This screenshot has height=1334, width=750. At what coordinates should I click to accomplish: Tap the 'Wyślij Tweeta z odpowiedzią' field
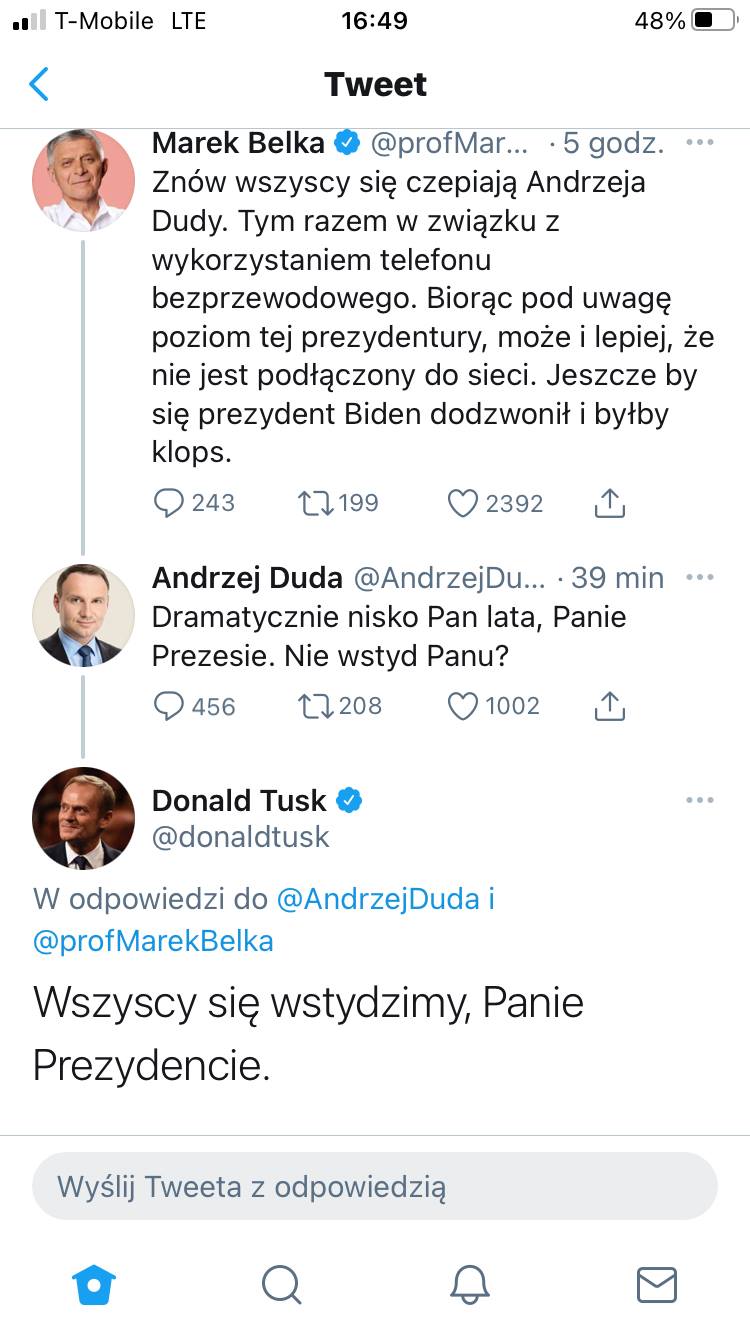pyautogui.click(x=375, y=1187)
